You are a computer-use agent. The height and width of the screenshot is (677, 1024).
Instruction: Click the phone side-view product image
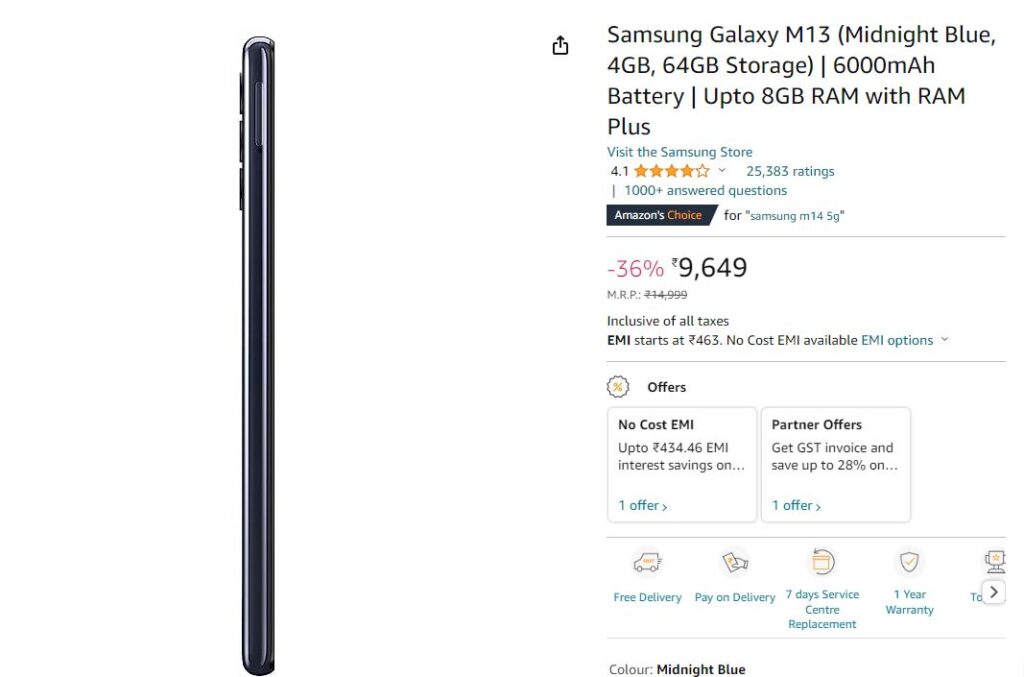click(258, 356)
